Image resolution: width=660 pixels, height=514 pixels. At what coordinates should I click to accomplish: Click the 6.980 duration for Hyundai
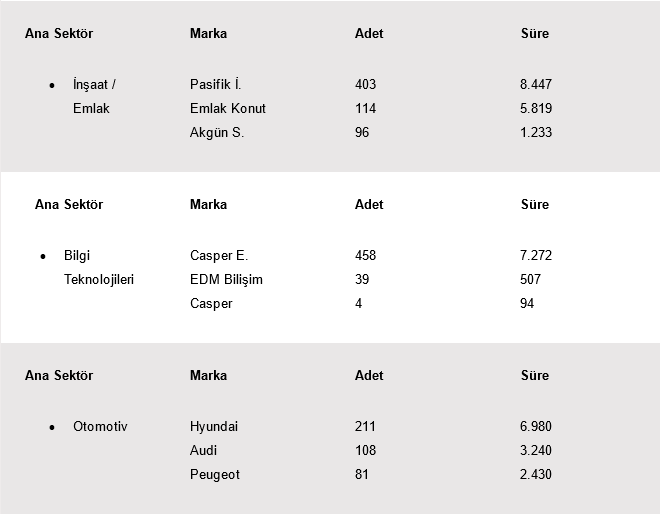pos(536,427)
